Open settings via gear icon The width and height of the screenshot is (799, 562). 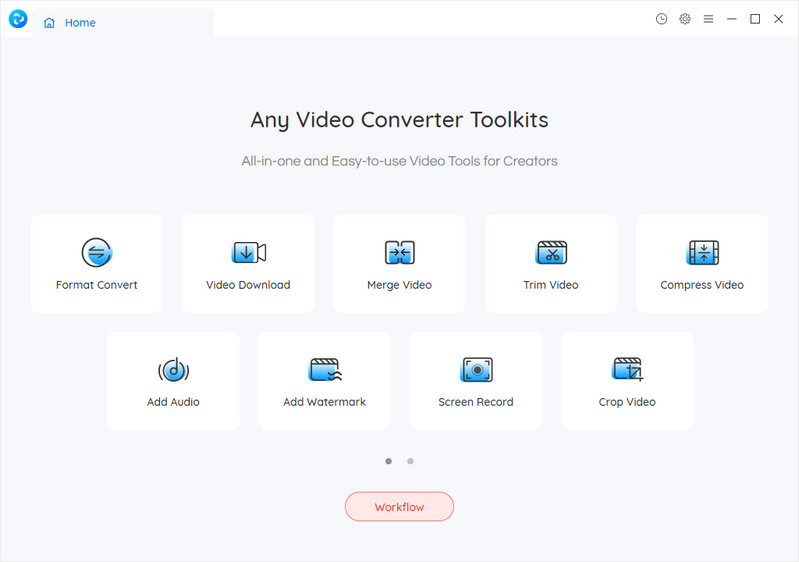click(x=685, y=19)
